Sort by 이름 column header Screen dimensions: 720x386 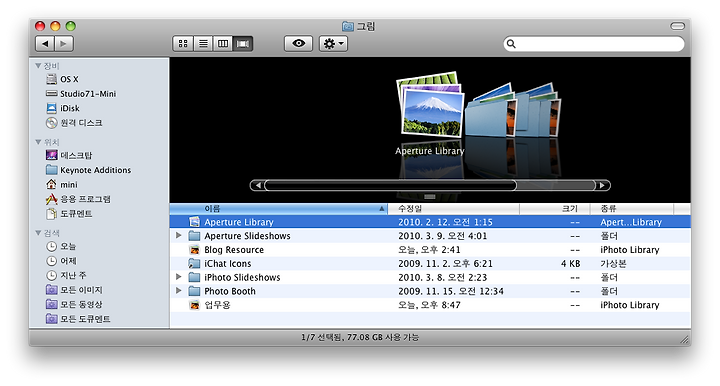pyautogui.click(x=278, y=209)
